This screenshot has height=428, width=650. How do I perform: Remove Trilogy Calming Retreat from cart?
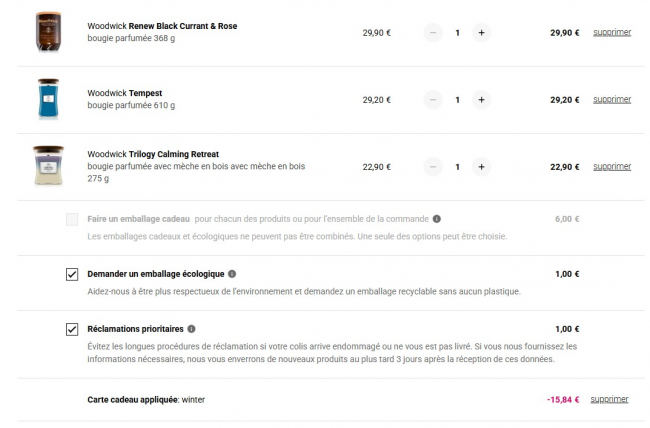[611, 167]
